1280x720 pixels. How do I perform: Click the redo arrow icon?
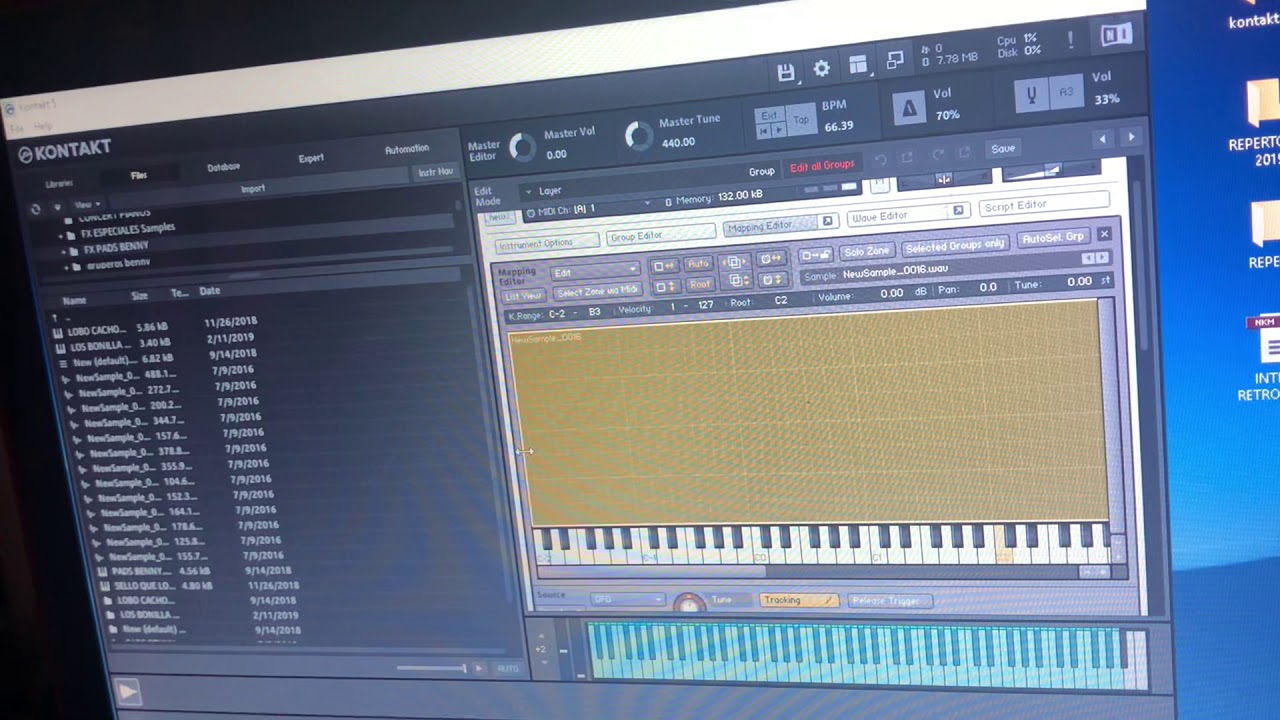tap(937, 155)
